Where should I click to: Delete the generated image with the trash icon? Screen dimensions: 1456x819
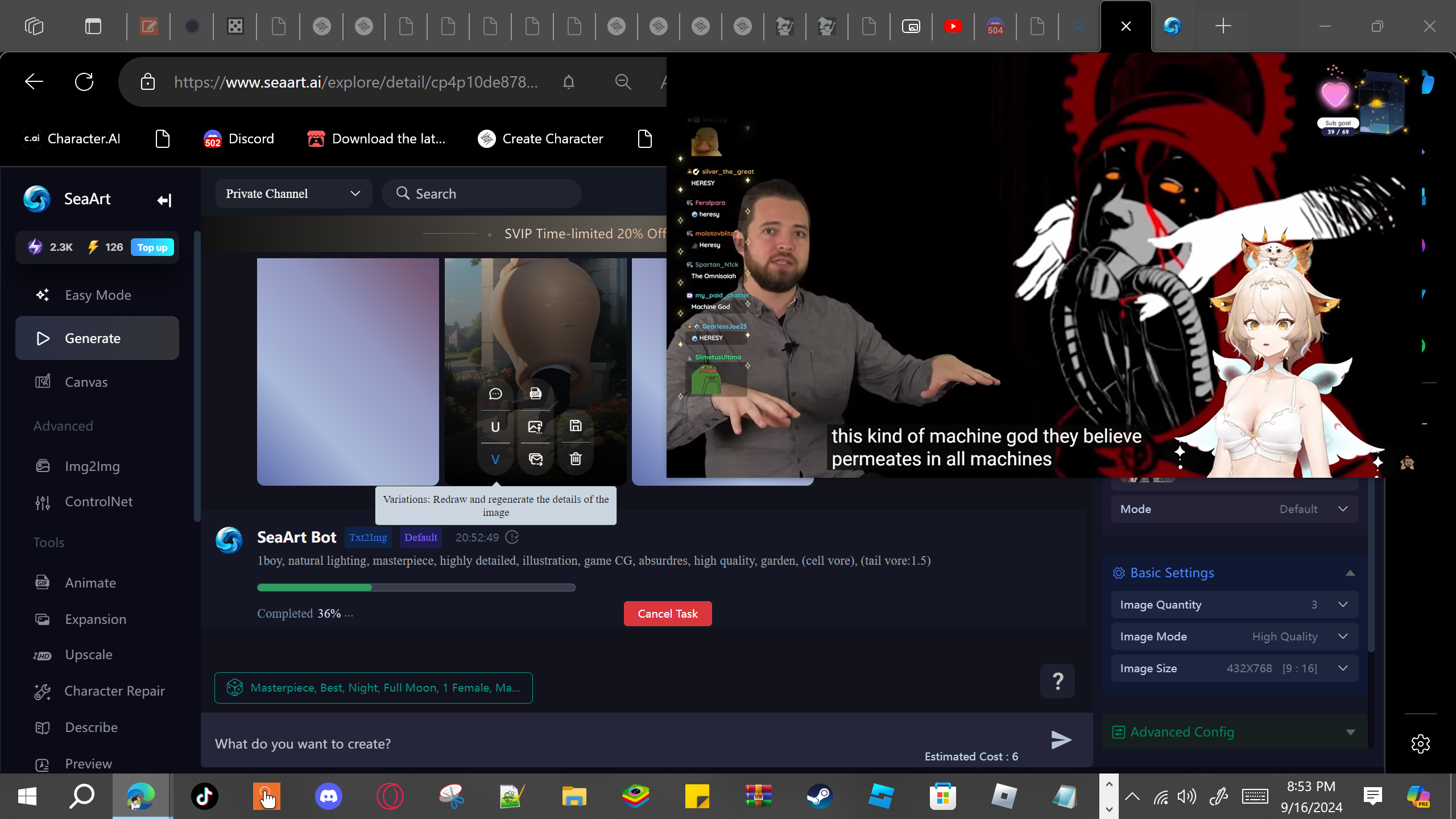pos(576,458)
